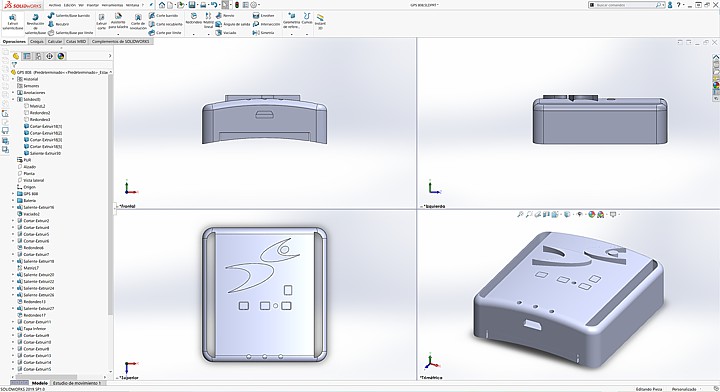The width and height of the screenshot is (720, 392).
Task: Click the Simetría mirror feature icon
Action: pos(264,33)
